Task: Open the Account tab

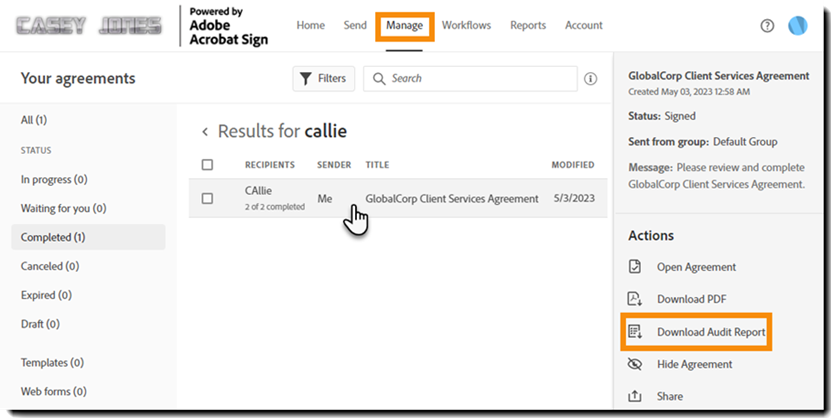Action: [x=584, y=25]
